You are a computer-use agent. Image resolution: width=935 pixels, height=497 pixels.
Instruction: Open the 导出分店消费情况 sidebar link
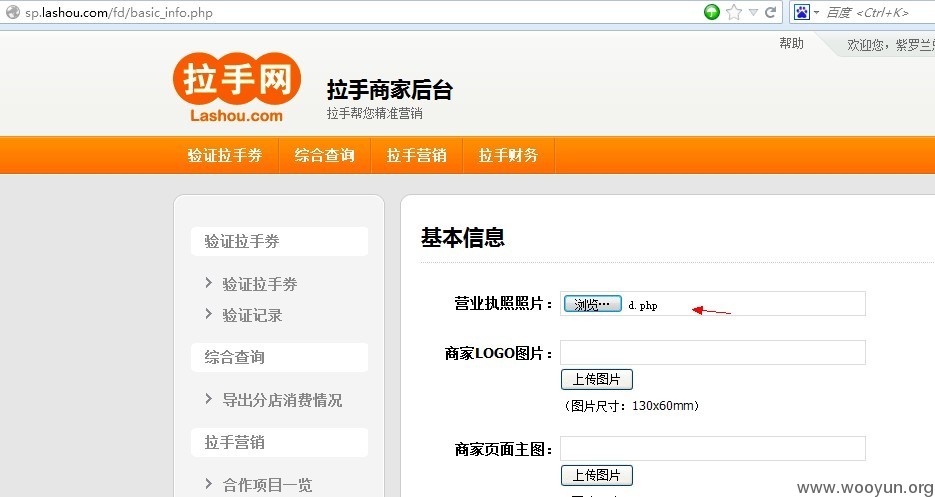click(282, 400)
